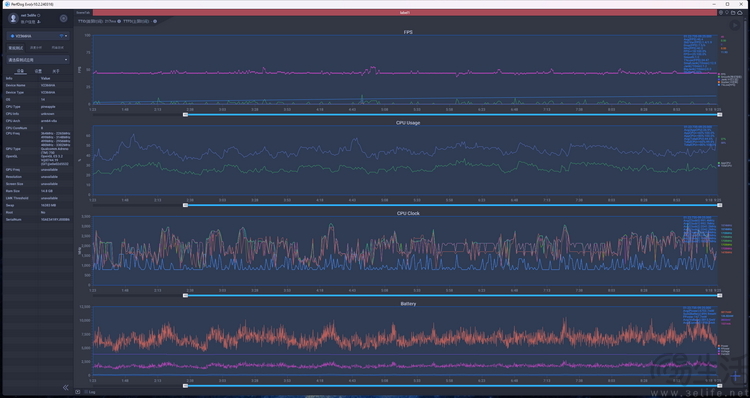This screenshot has width=750, height=398.
Task: Click info icon next to first TTFD value
Action: pos(119,21)
